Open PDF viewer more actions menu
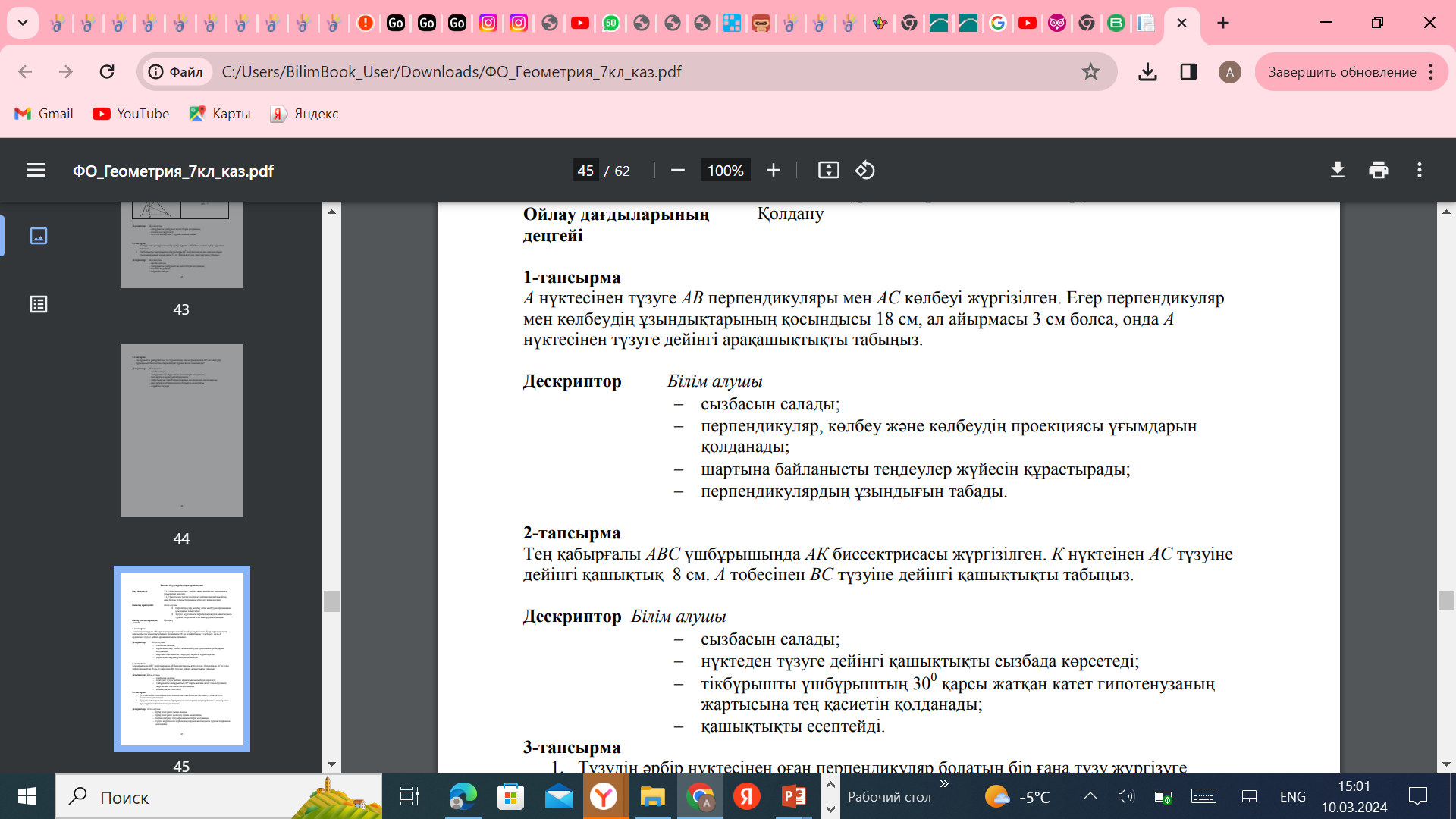Screen dimensions: 1456x819 (1420, 171)
